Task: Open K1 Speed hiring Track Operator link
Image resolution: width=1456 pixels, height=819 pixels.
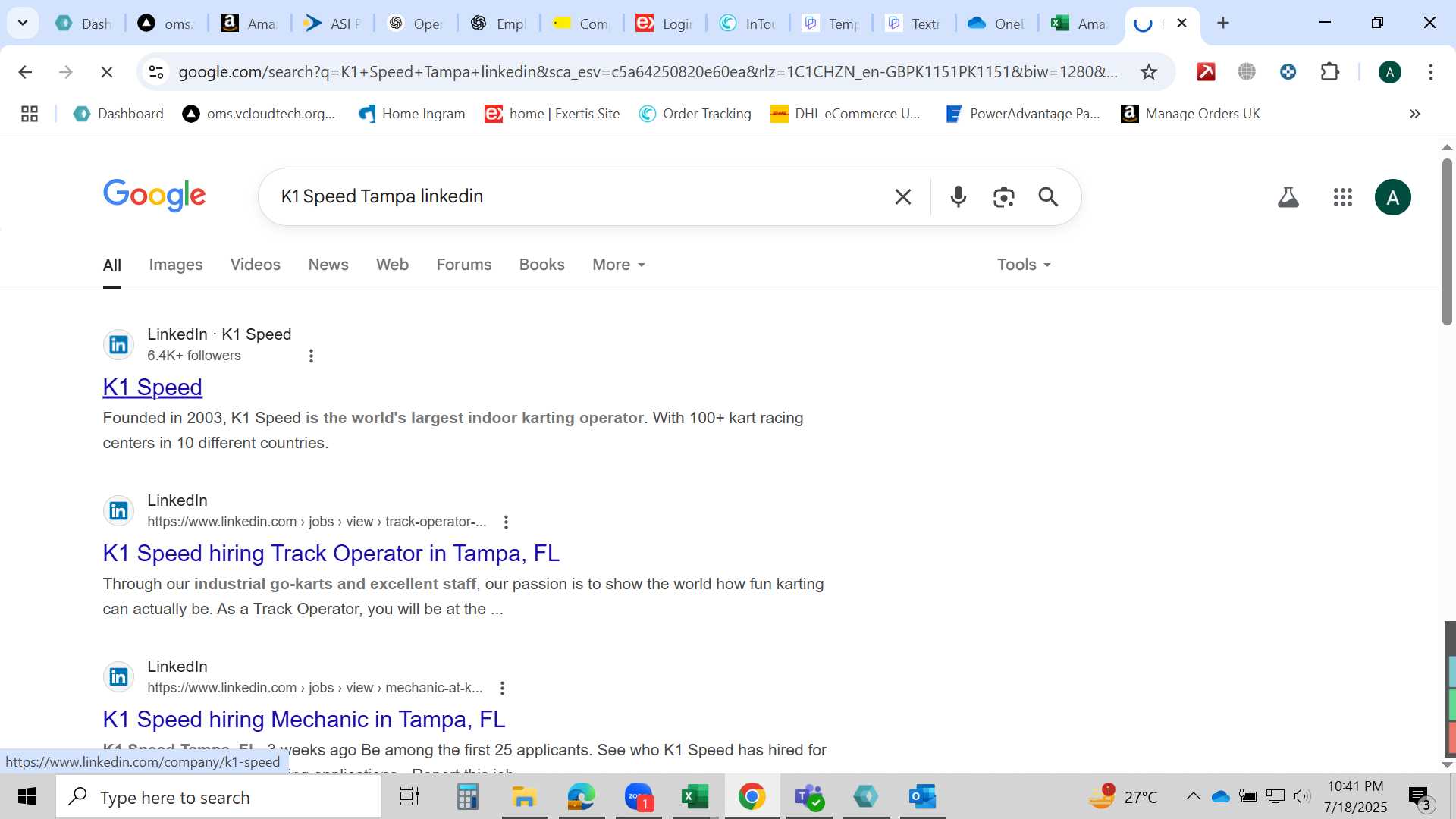Action: pyautogui.click(x=331, y=554)
